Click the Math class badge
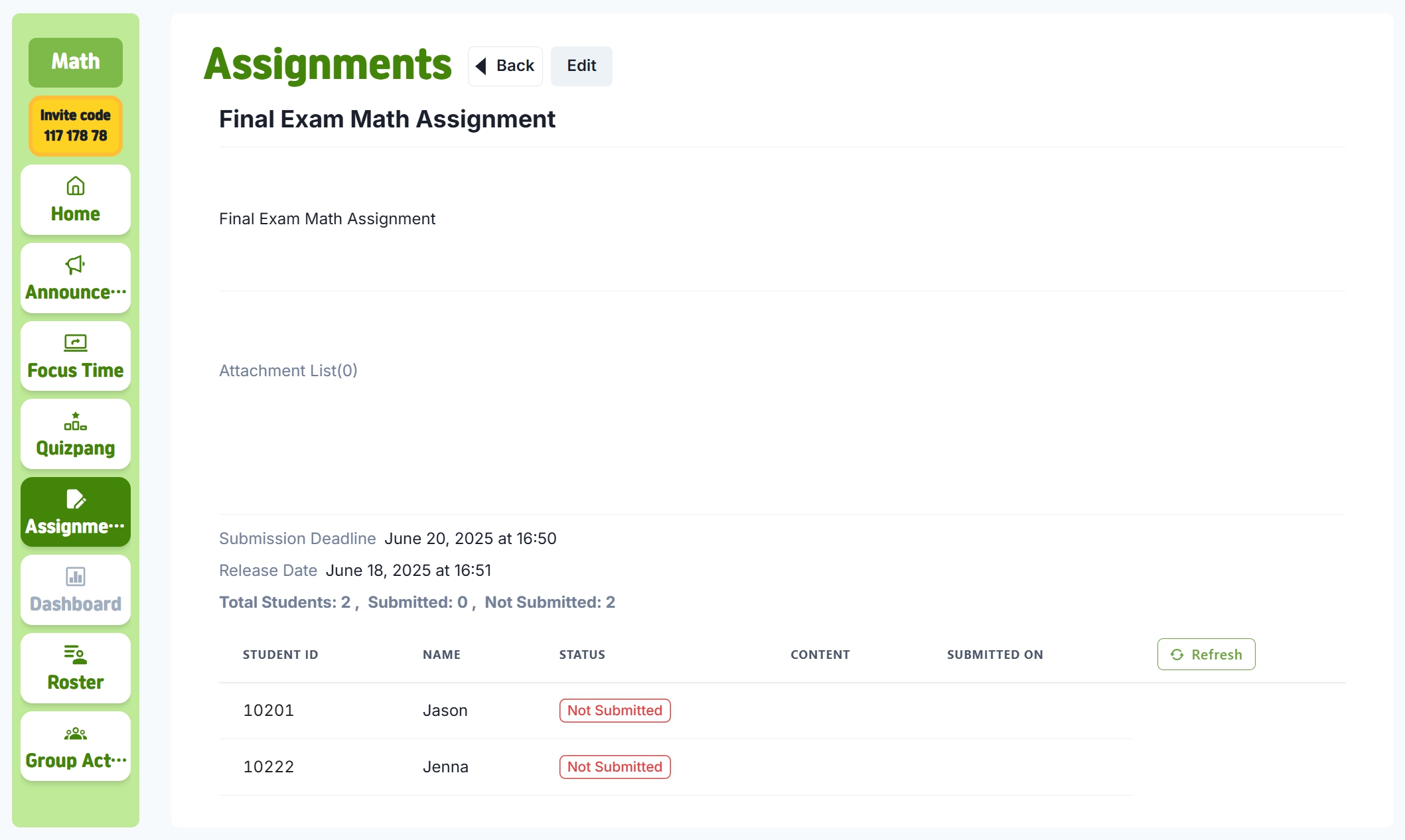This screenshot has height=840, width=1405. click(76, 62)
